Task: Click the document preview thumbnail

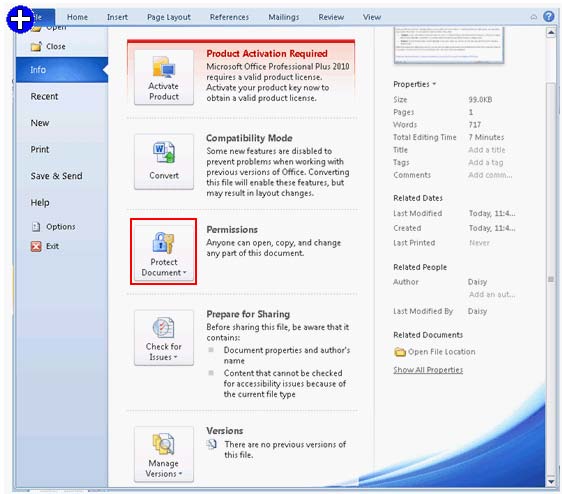Action: (x=449, y=45)
